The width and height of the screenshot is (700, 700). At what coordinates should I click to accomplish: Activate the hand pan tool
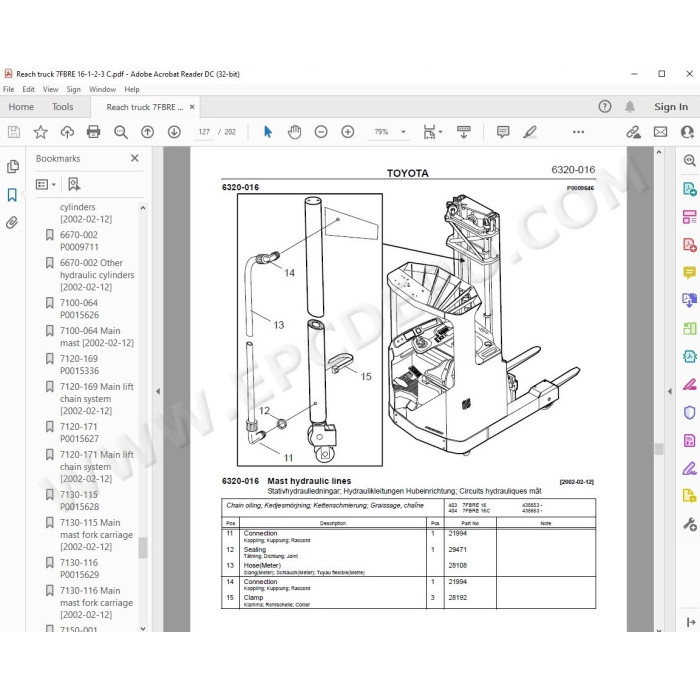(294, 132)
